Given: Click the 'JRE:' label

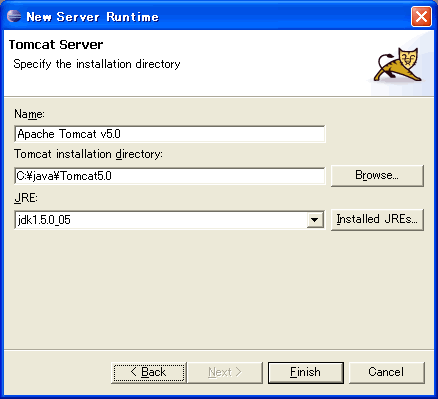Looking at the screenshot, I should (26, 198).
